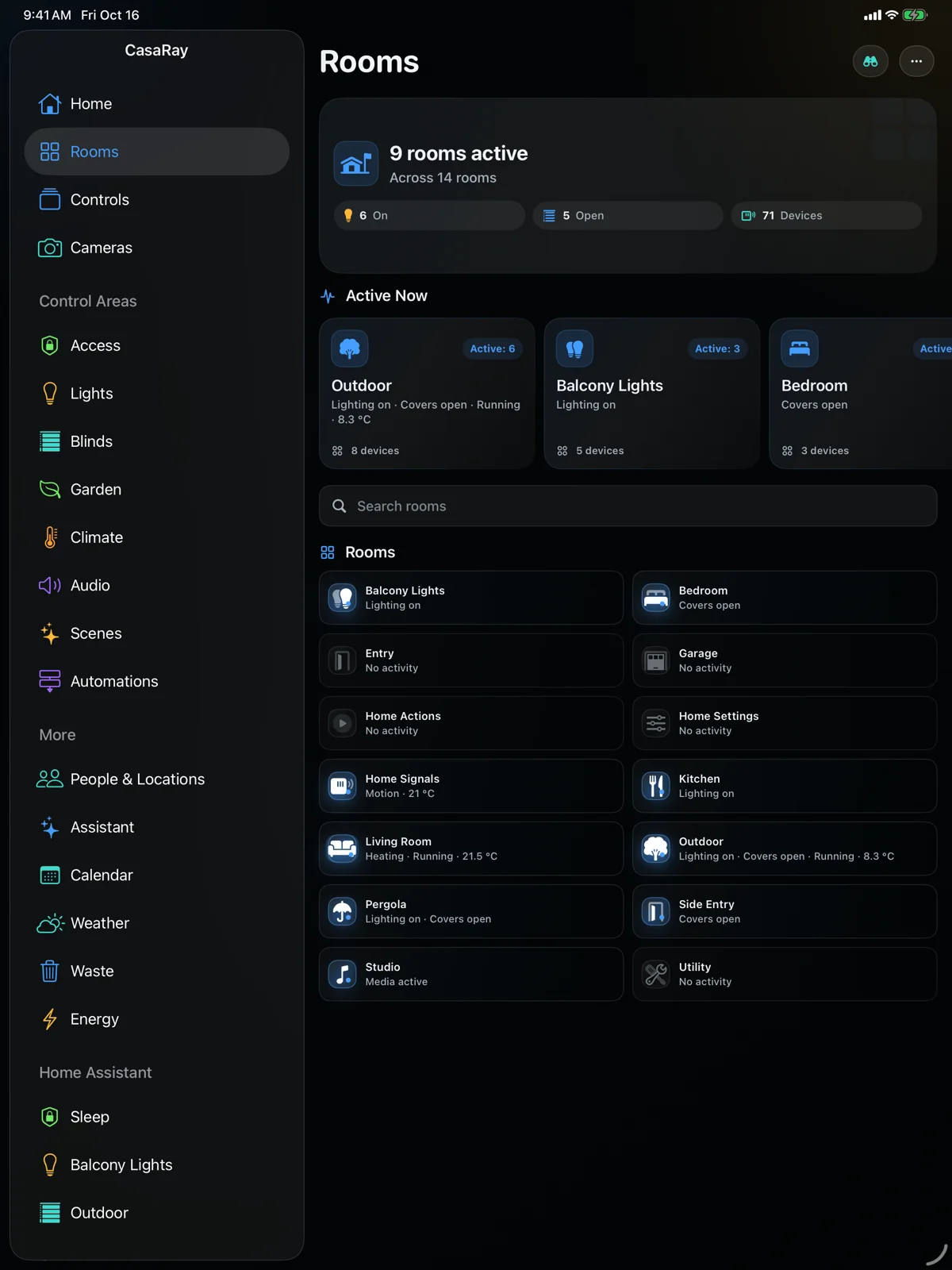Screen dimensions: 952x1270
Task: Click the Climate thermometer icon
Action: coord(50,537)
